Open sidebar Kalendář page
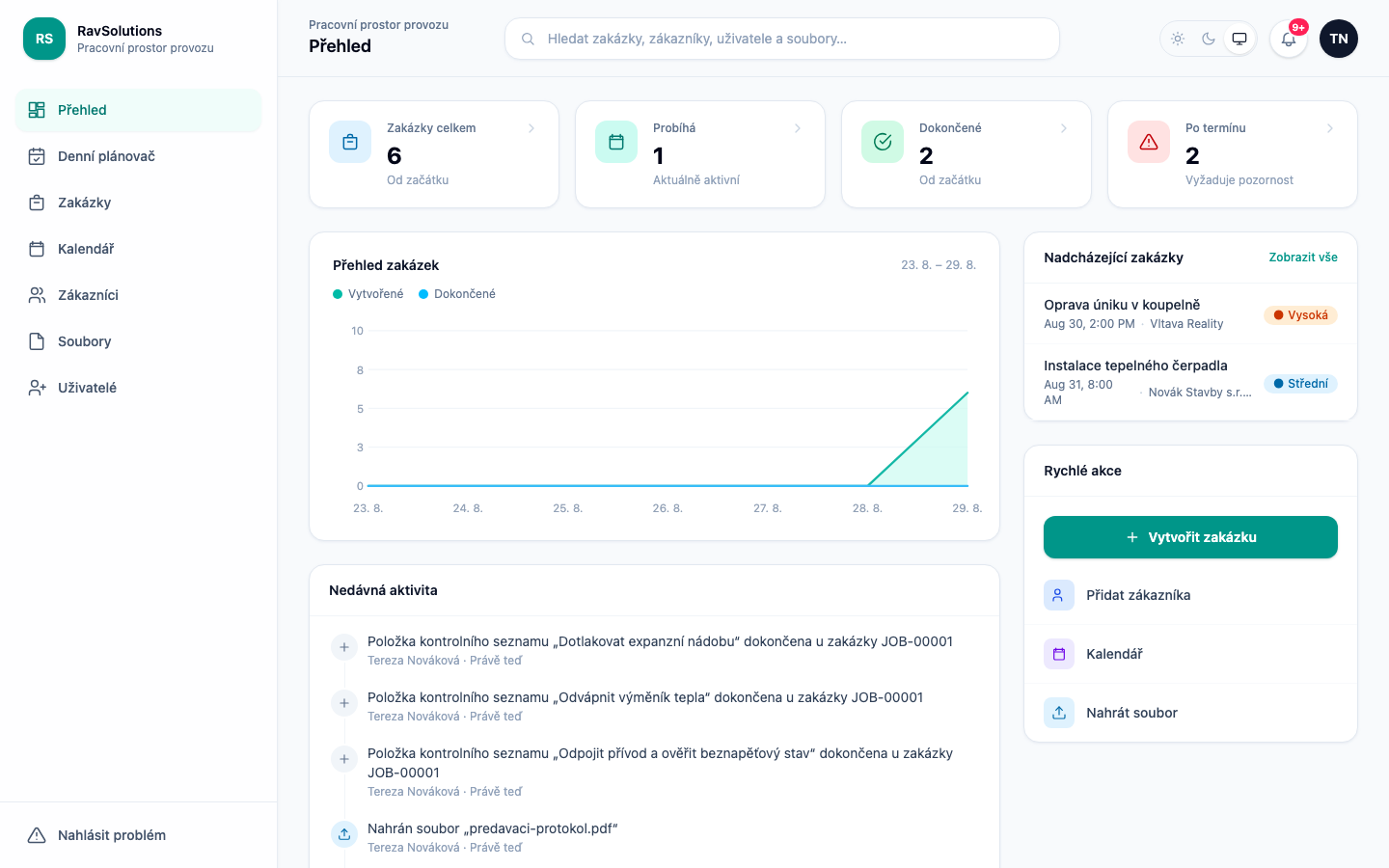This screenshot has height=868, width=1389. coord(139,249)
